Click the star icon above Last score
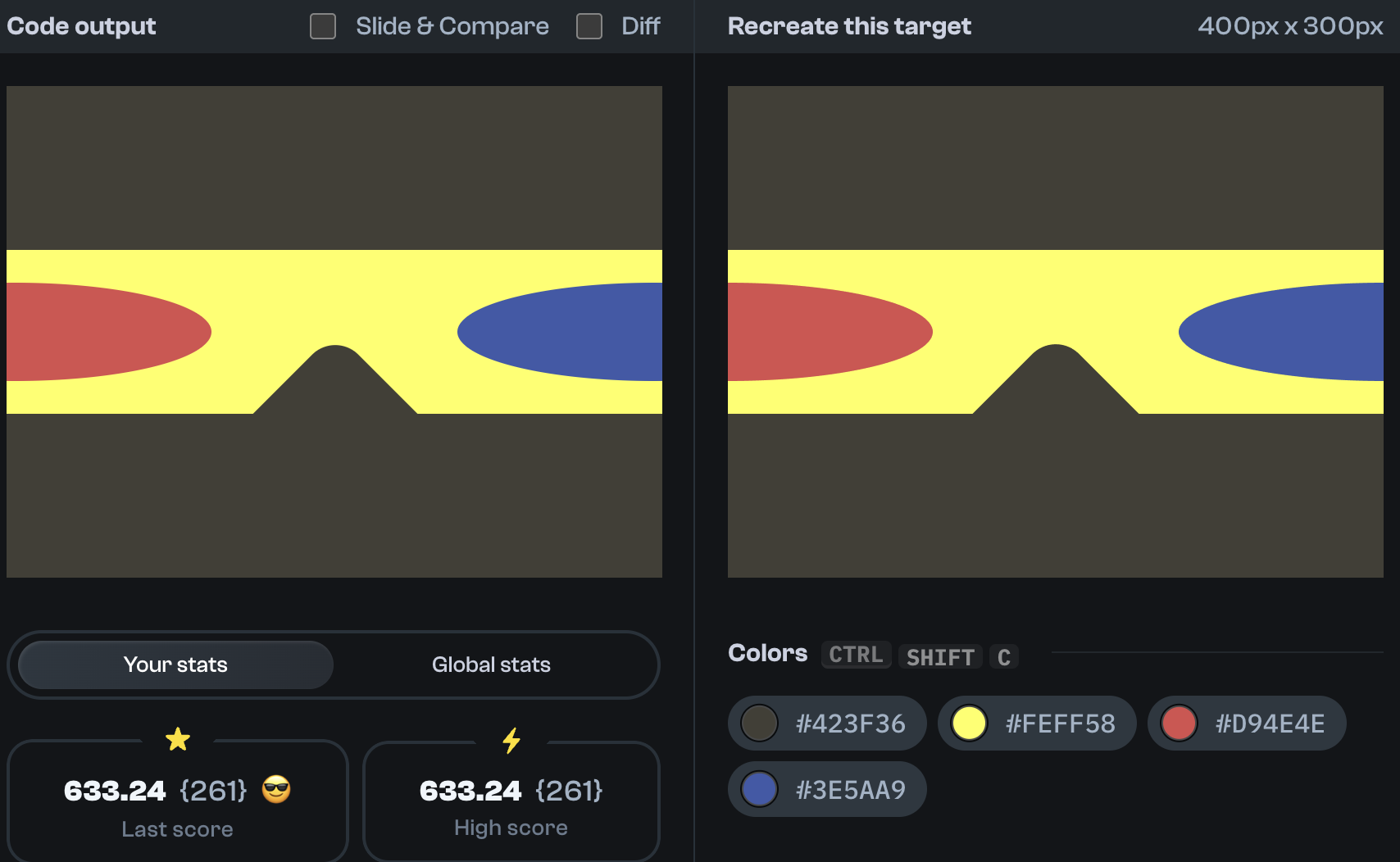 [178, 739]
